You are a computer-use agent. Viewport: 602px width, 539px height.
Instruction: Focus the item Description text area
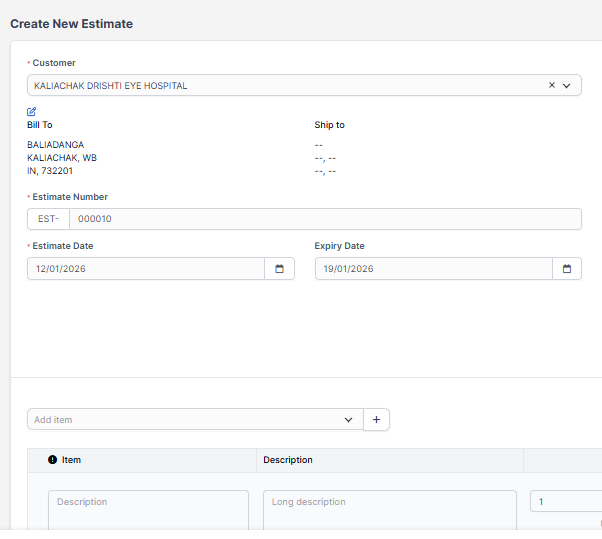point(148,508)
